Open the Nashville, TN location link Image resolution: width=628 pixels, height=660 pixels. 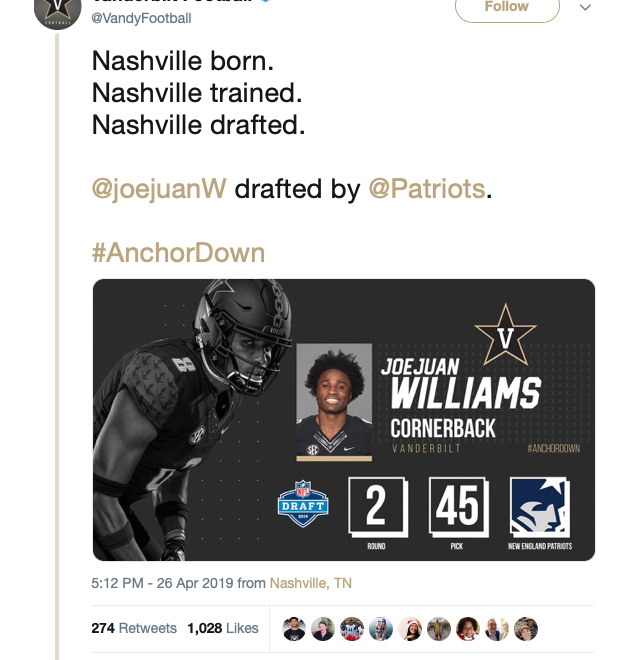311,582
